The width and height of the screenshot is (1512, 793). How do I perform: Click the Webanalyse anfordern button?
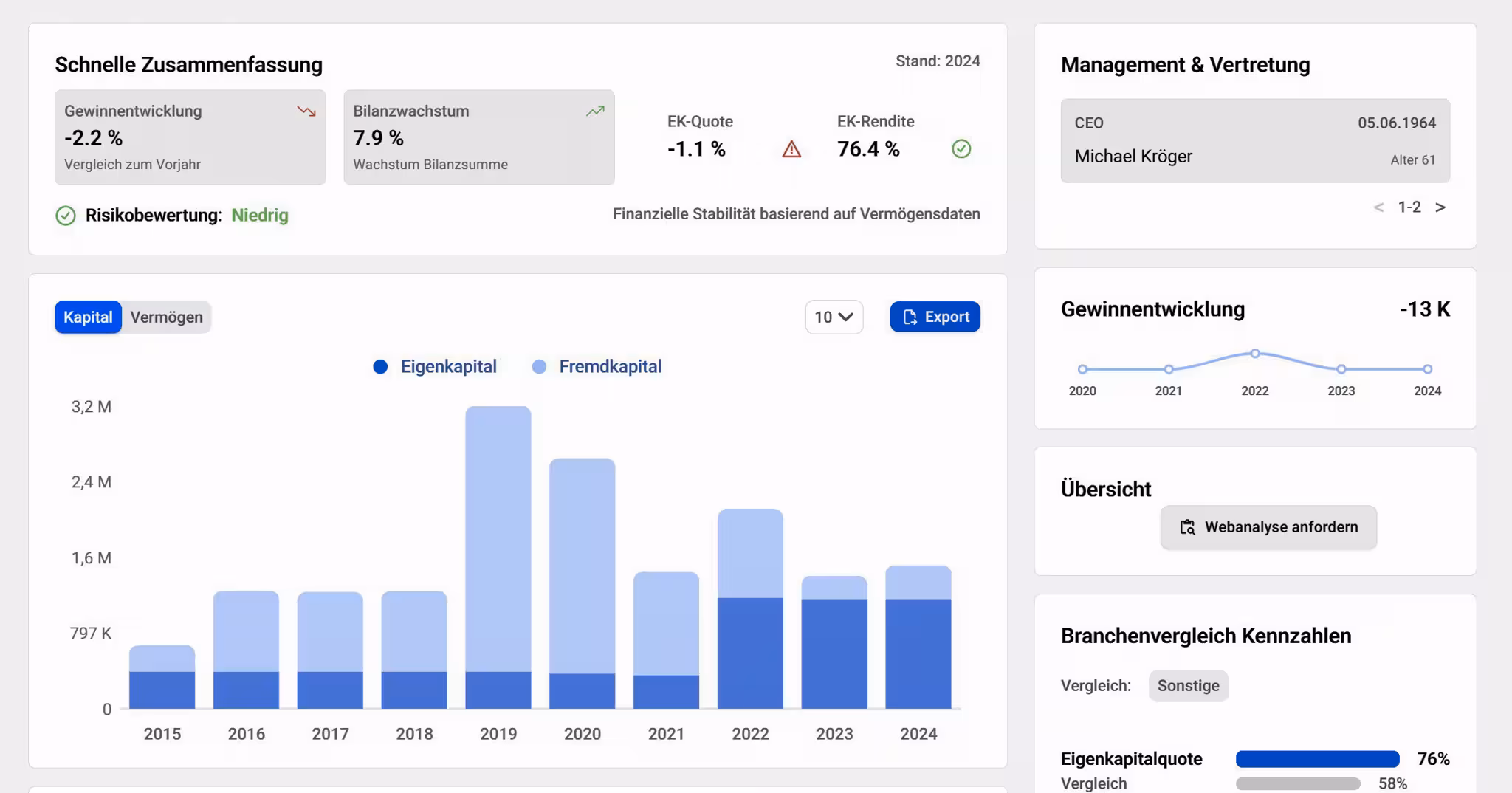coord(1268,527)
